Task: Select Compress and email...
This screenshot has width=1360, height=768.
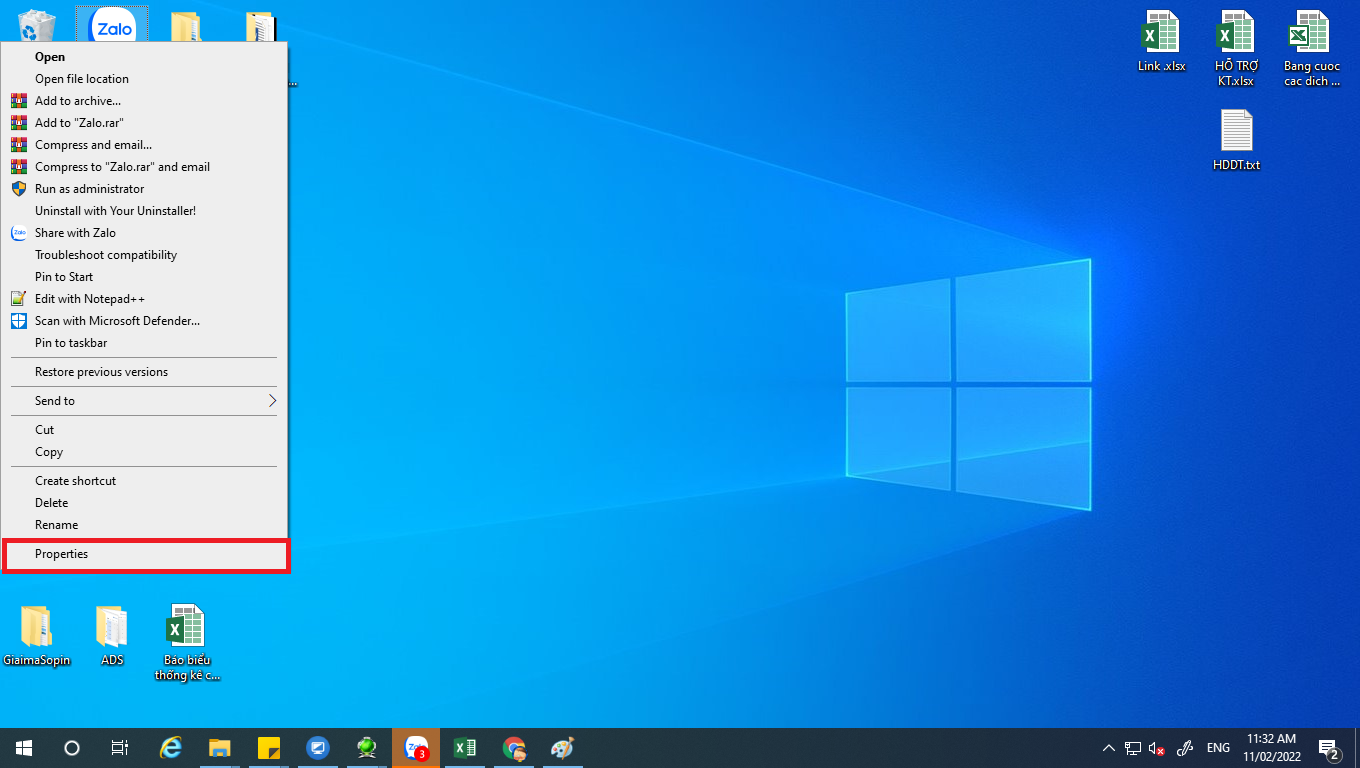Action: coord(144,145)
